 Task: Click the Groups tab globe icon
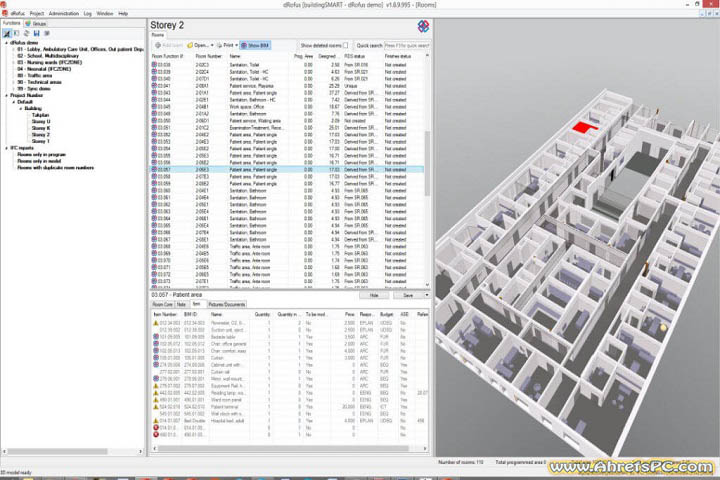coord(28,23)
